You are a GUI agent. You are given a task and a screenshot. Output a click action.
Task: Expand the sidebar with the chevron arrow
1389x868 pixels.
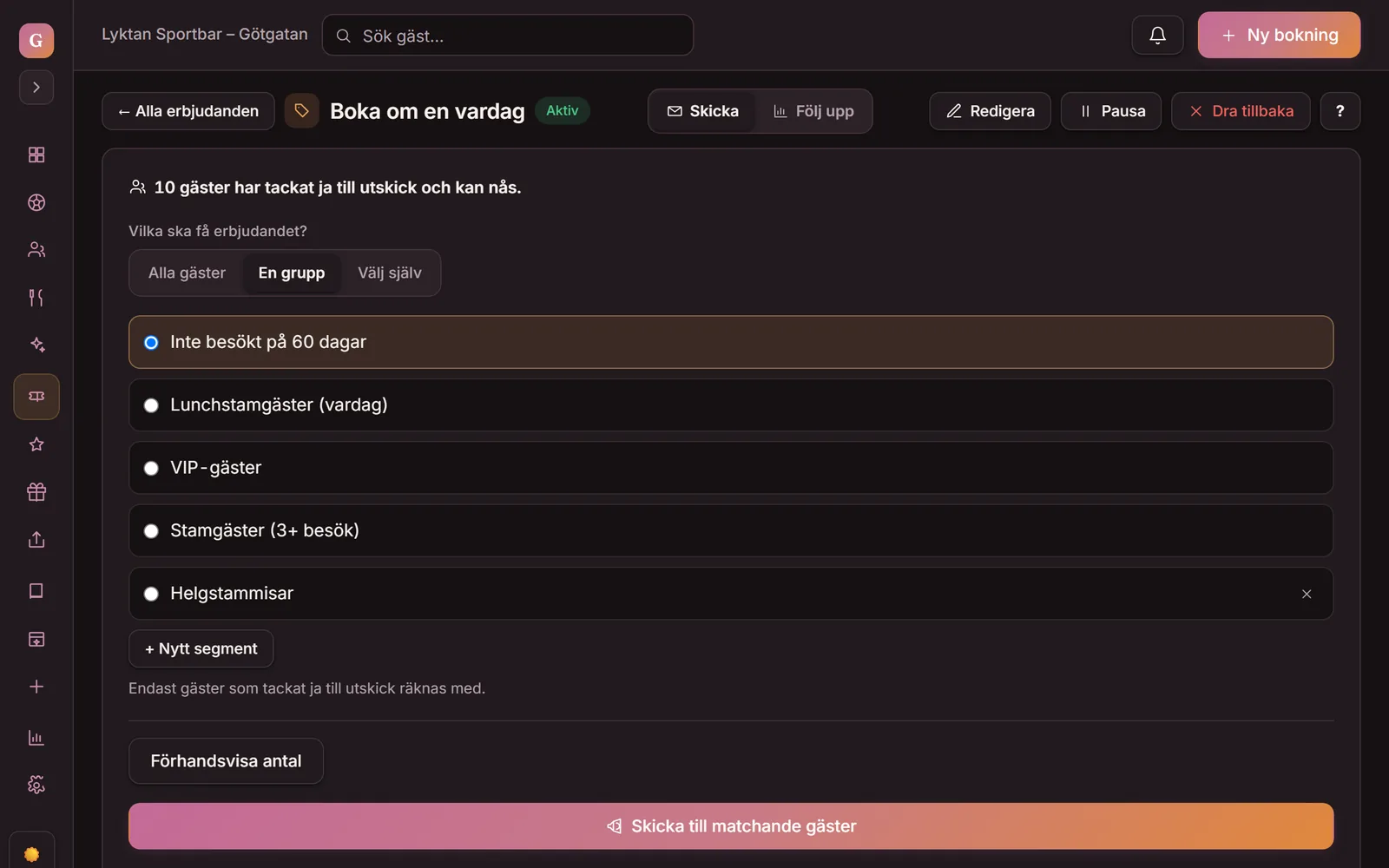point(36,87)
